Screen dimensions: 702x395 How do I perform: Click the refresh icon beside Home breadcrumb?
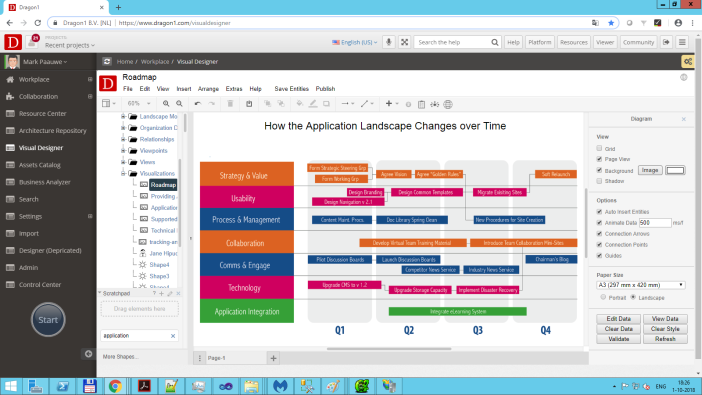point(107,61)
